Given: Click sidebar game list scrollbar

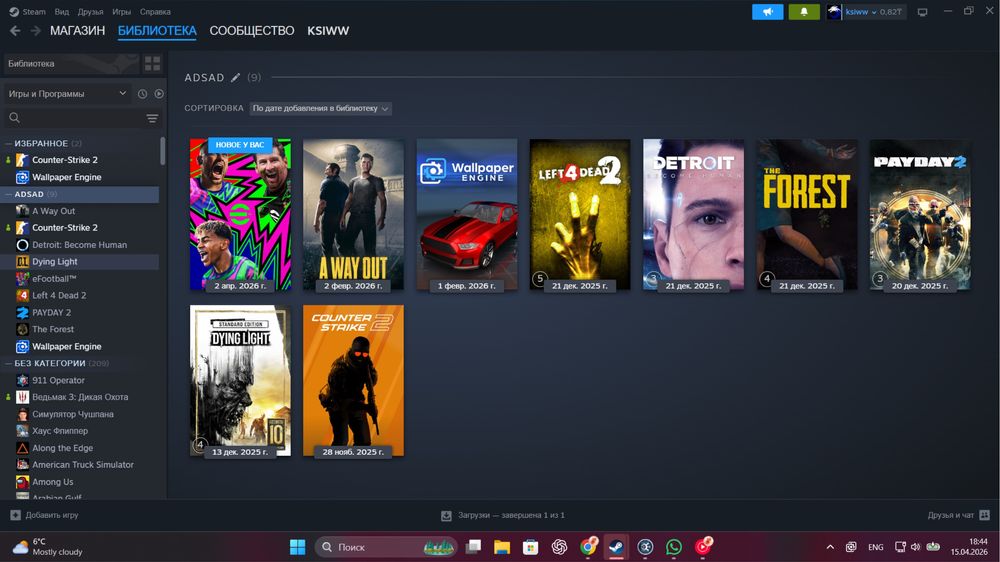Looking at the screenshot, I should point(163,151).
